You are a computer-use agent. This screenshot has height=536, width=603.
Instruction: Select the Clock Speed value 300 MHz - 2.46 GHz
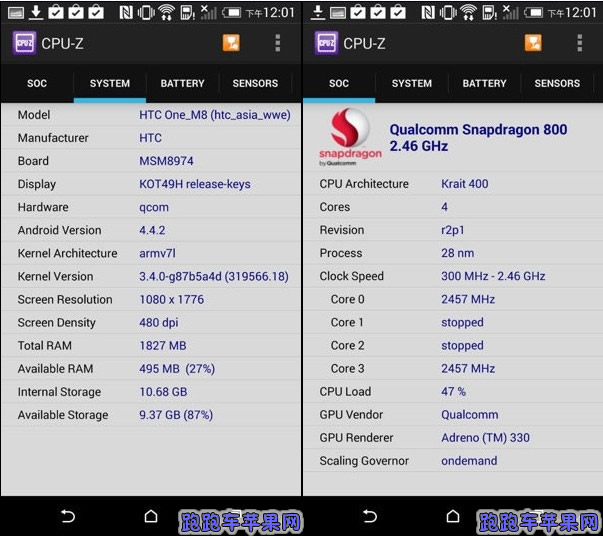(493, 276)
